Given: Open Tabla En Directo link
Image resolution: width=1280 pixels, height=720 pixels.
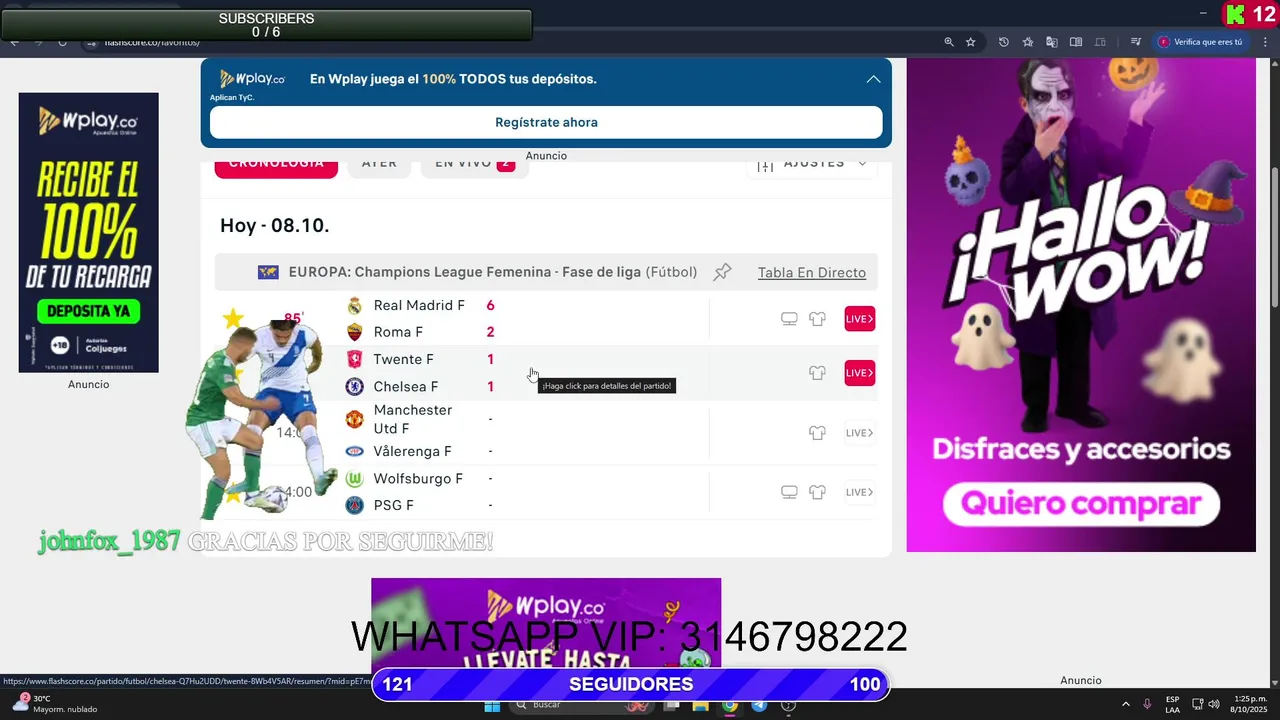Looking at the screenshot, I should [812, 272].
